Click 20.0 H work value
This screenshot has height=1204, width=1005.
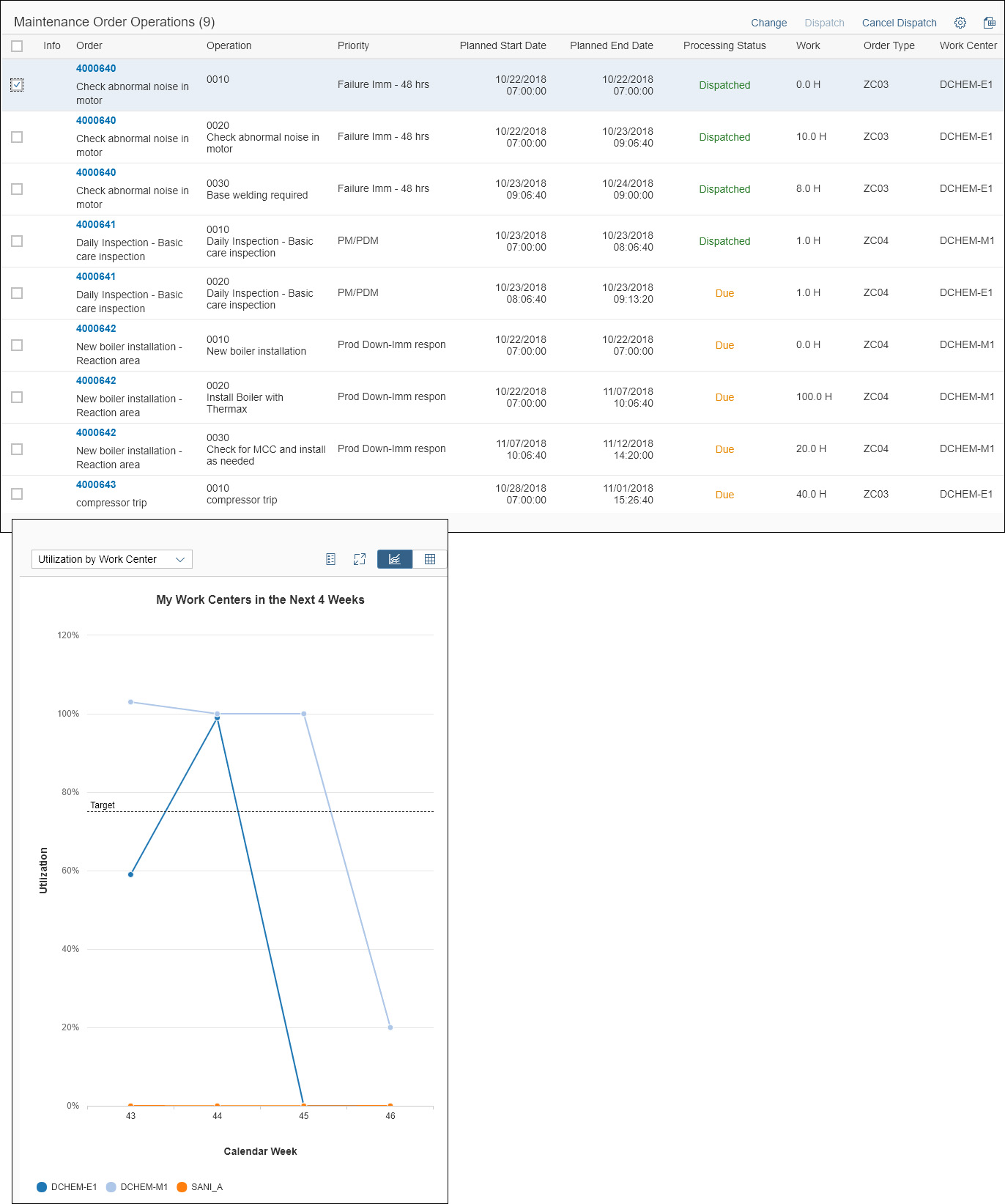811,448
